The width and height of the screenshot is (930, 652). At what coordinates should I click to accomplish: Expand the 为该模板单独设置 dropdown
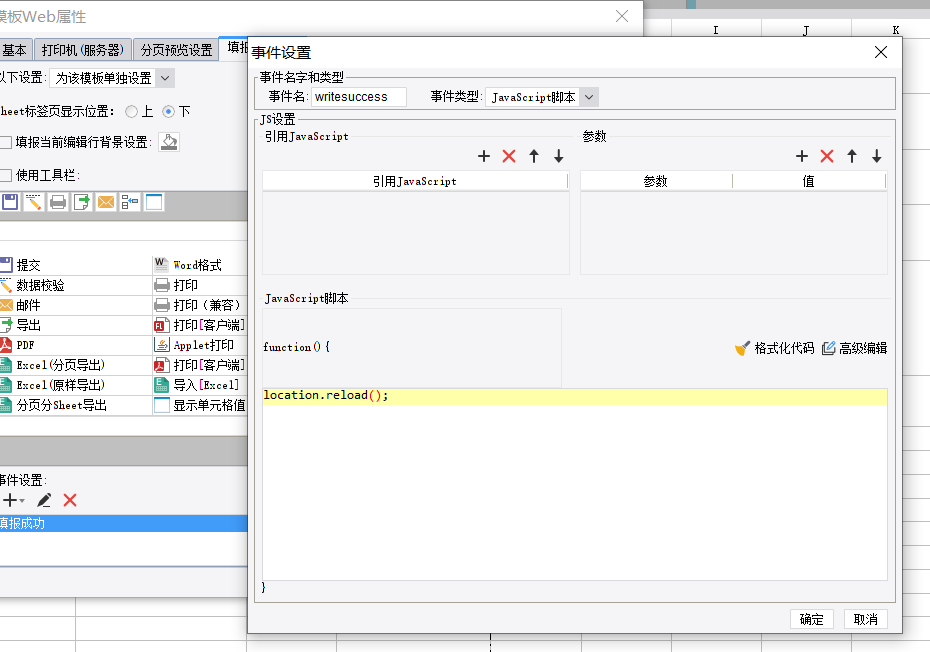click(165, 78)
